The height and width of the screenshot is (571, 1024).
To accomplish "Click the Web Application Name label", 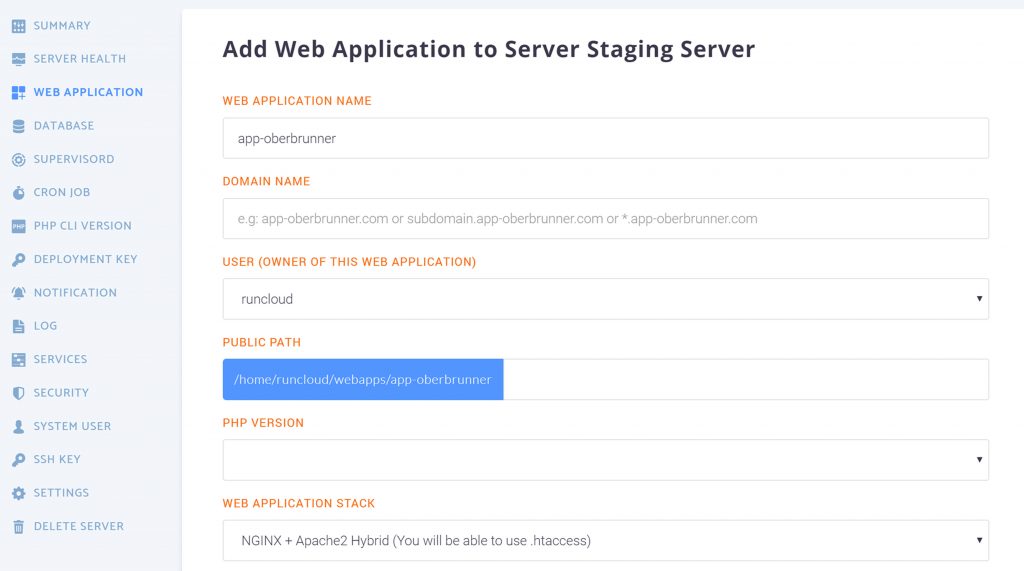I will (x=297, y=101).
